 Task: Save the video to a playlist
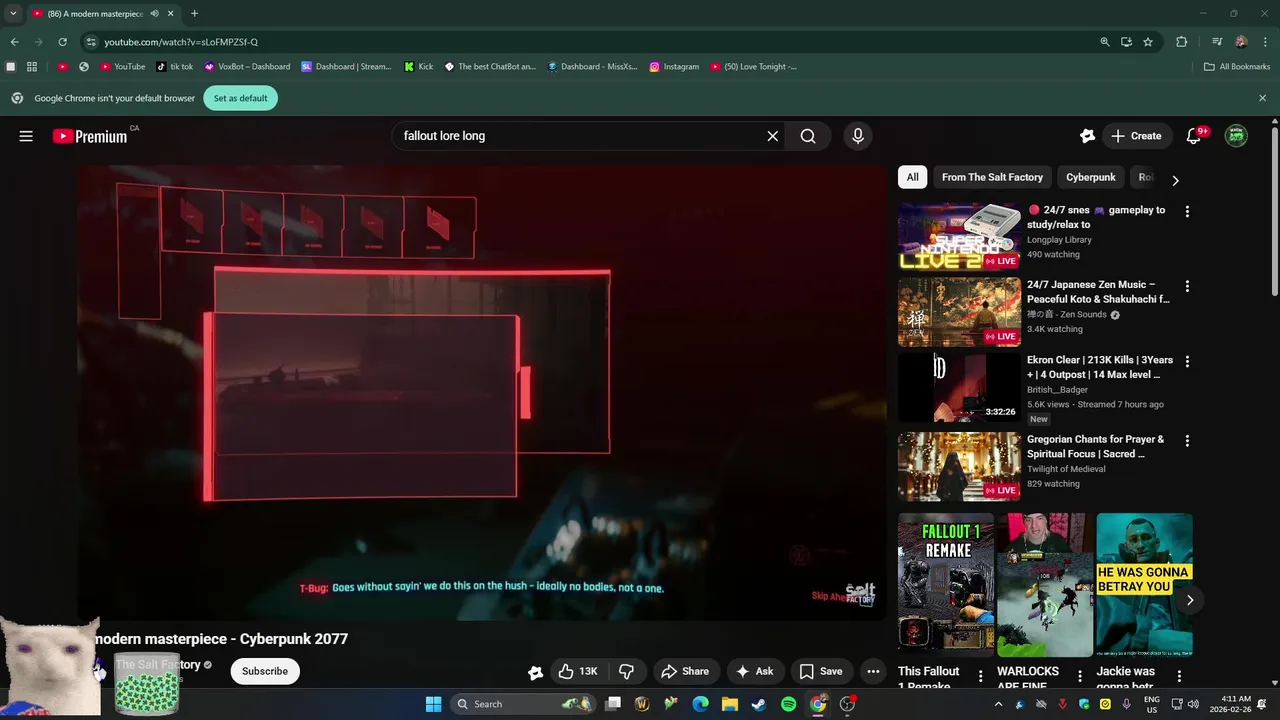click(820, 671)
